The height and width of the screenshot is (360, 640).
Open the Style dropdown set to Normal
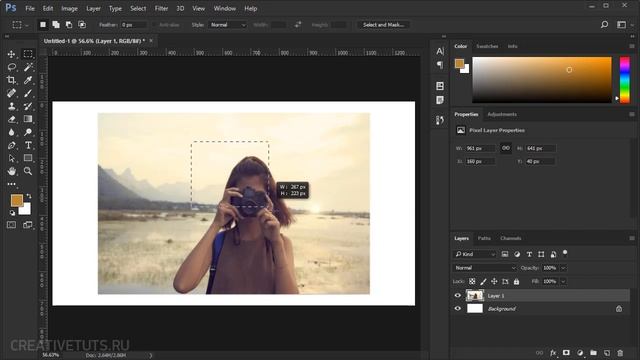pos(228,25)
